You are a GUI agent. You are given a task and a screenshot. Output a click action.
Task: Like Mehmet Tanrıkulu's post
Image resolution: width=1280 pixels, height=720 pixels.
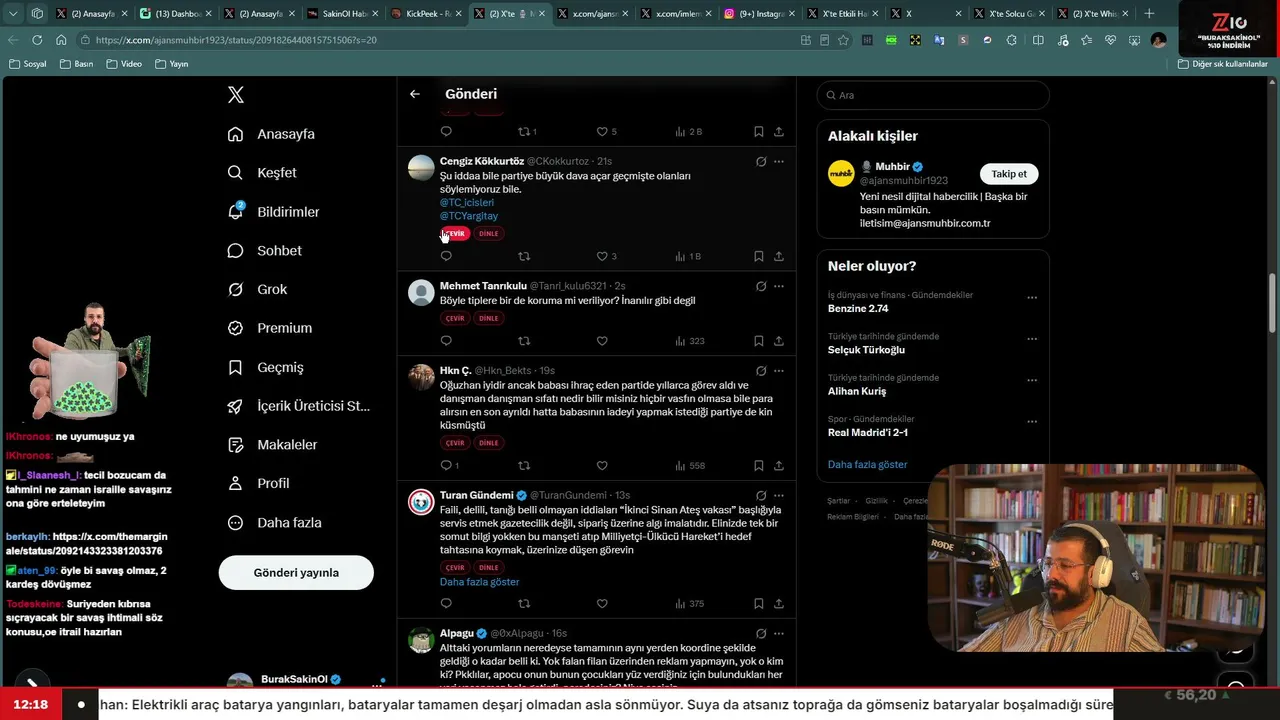(602, 341)
